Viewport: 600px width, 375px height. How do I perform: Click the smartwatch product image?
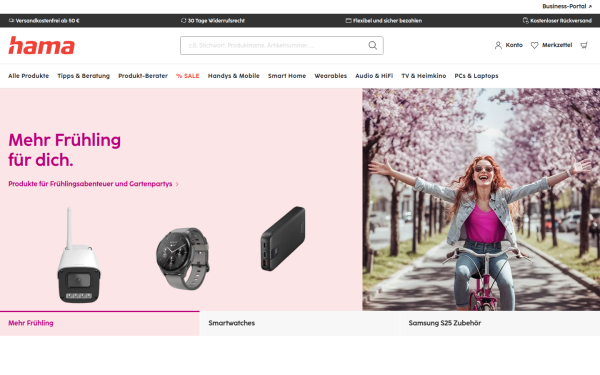183,258
